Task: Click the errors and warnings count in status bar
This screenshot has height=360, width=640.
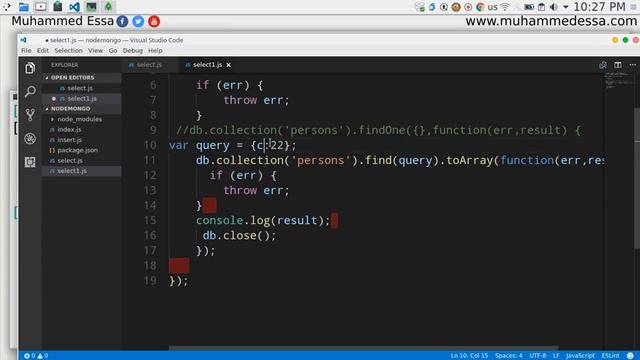Action: pos(36,356)
